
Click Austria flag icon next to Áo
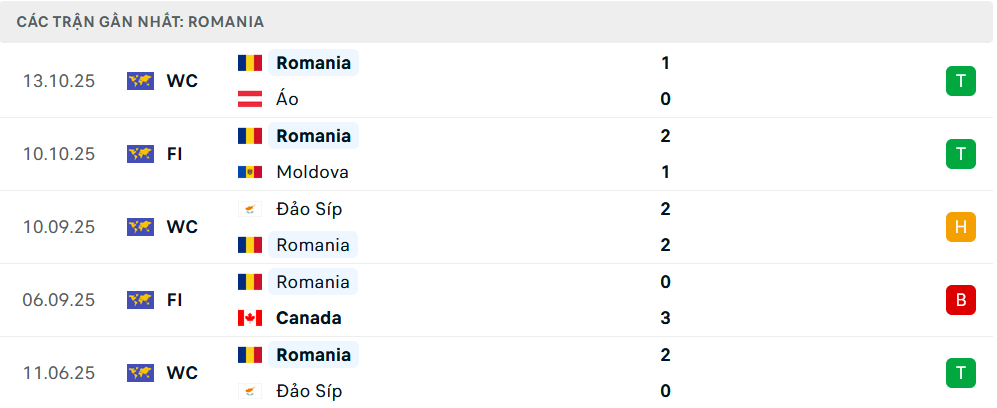tap(249, 99)
